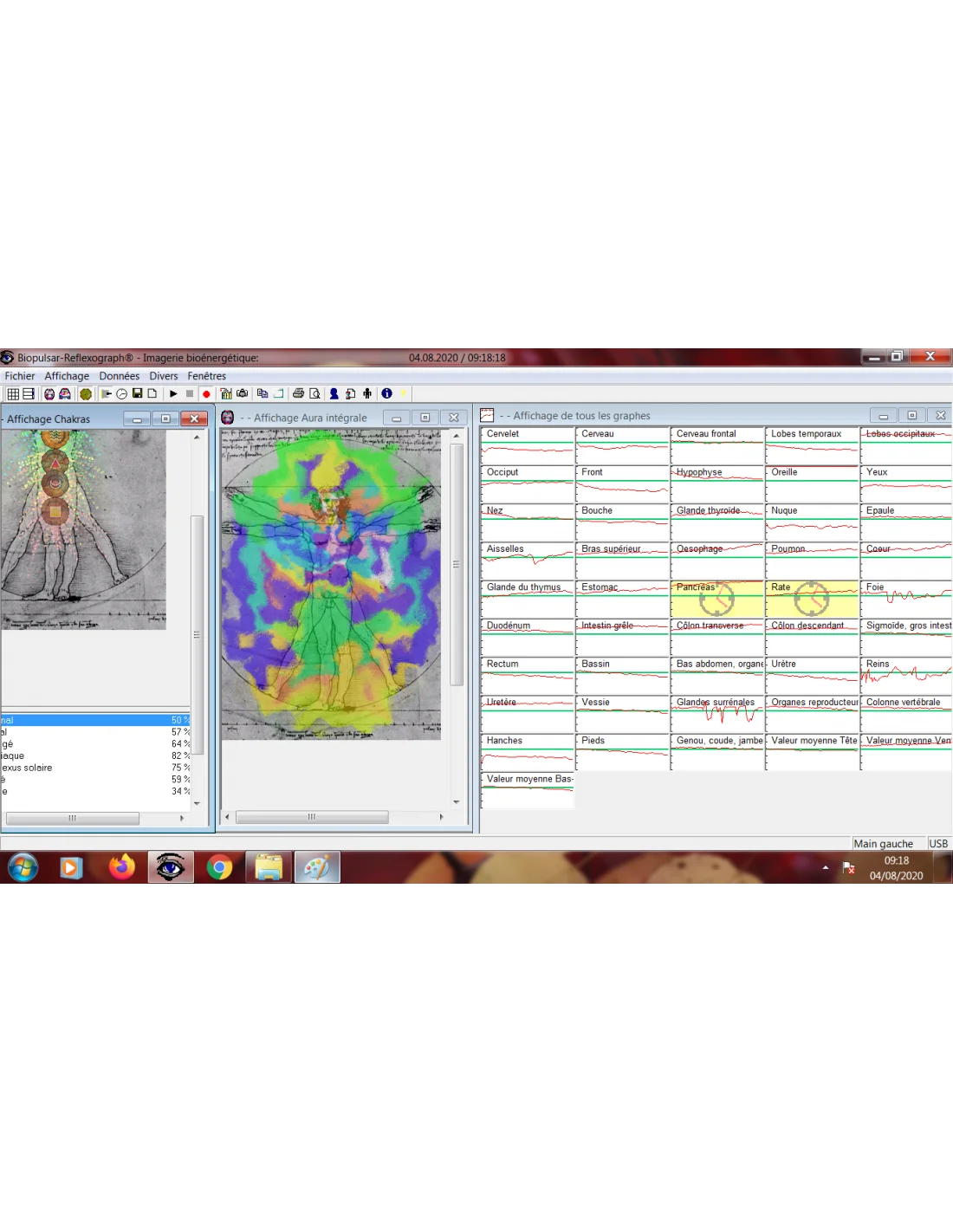Start recording with the red circle

[206, 394]
